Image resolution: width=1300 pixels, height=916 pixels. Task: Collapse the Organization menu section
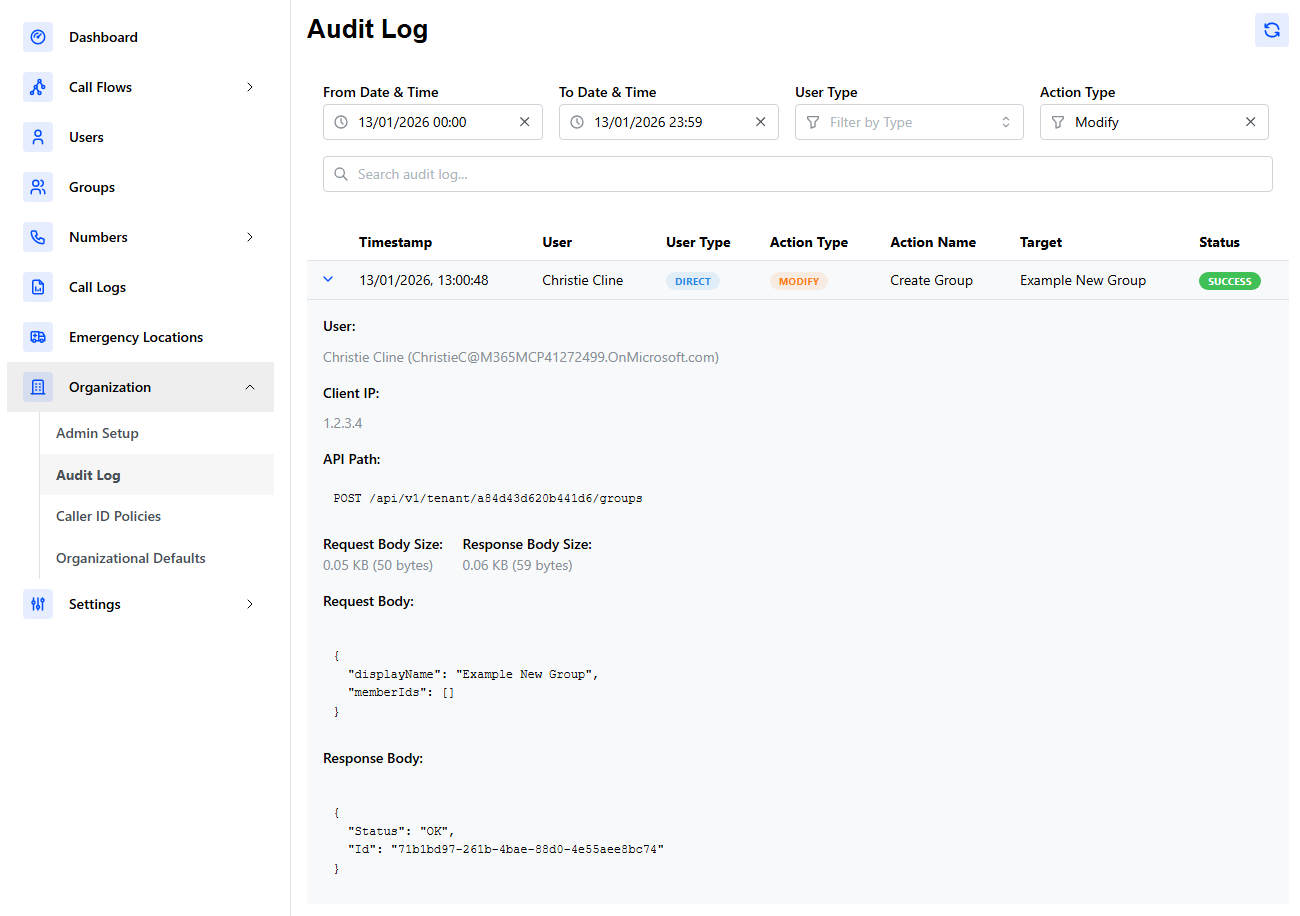(250, 387)
